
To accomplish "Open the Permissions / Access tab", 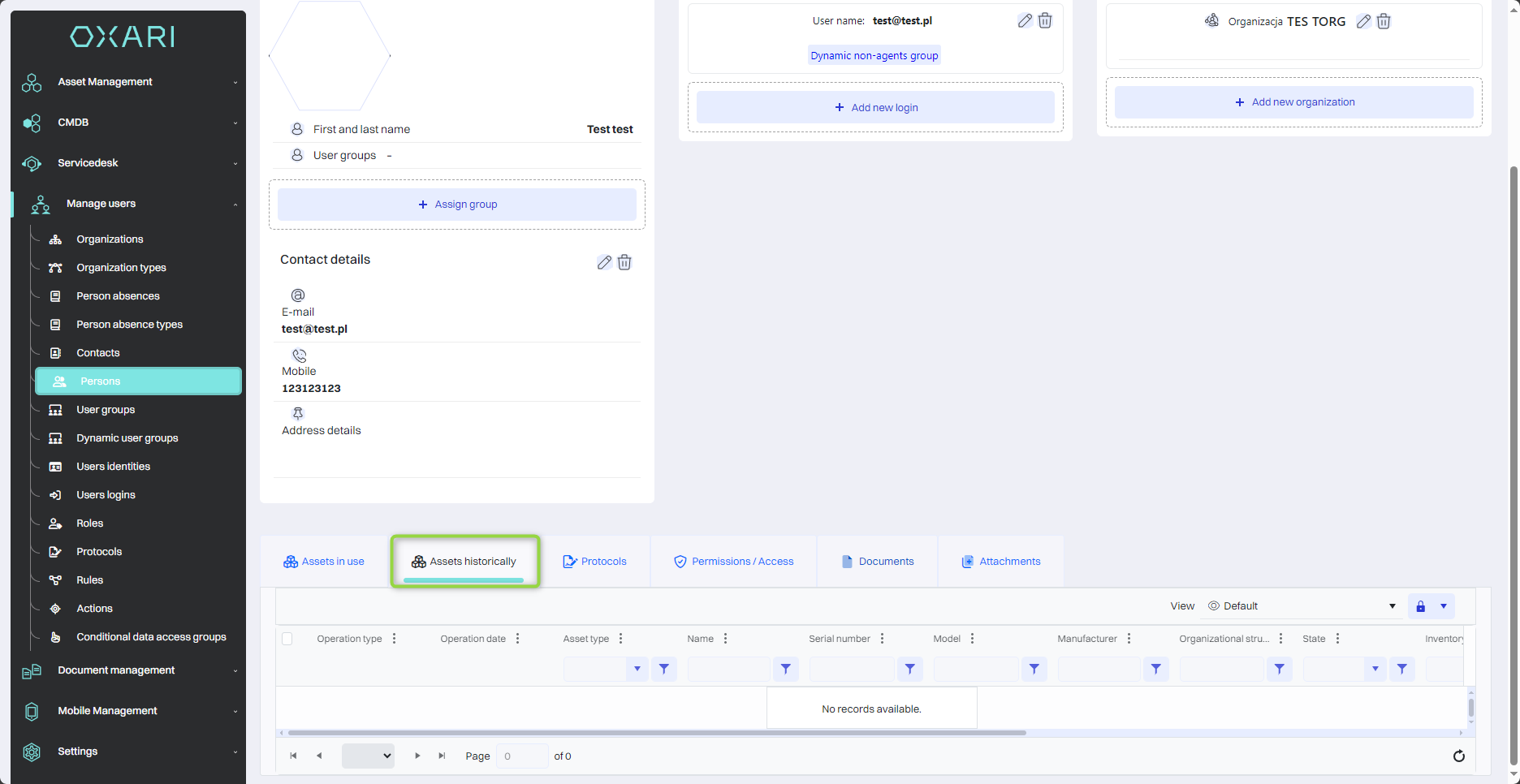I will click(x=734, y=562).
